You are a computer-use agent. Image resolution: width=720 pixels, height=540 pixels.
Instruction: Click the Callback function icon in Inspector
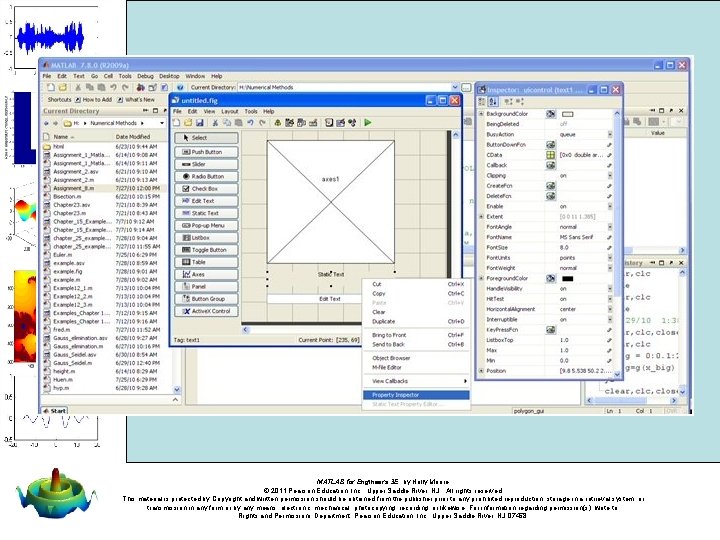click(x=551, y=165)
